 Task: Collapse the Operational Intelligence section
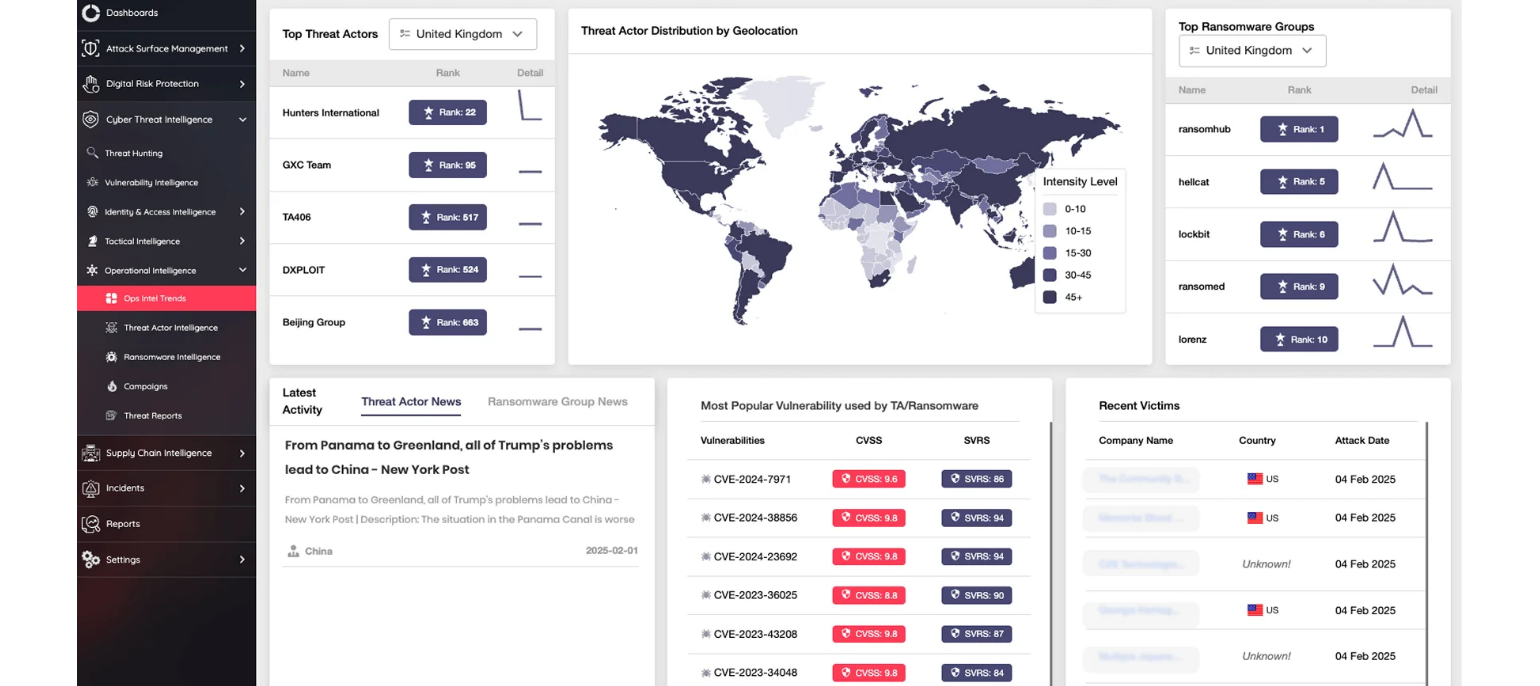(242, 270)
